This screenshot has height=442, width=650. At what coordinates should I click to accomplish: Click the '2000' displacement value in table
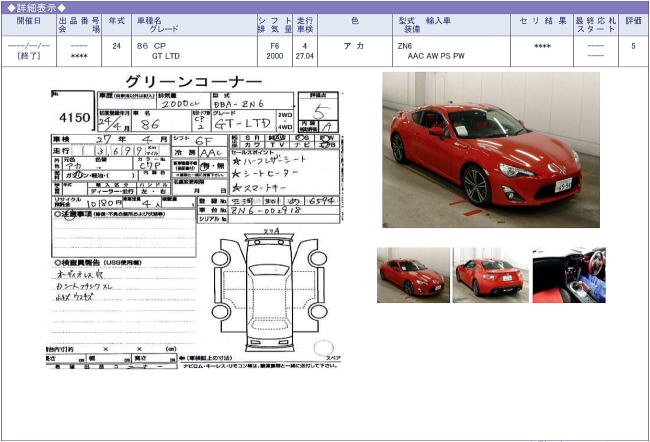[275, 56]
